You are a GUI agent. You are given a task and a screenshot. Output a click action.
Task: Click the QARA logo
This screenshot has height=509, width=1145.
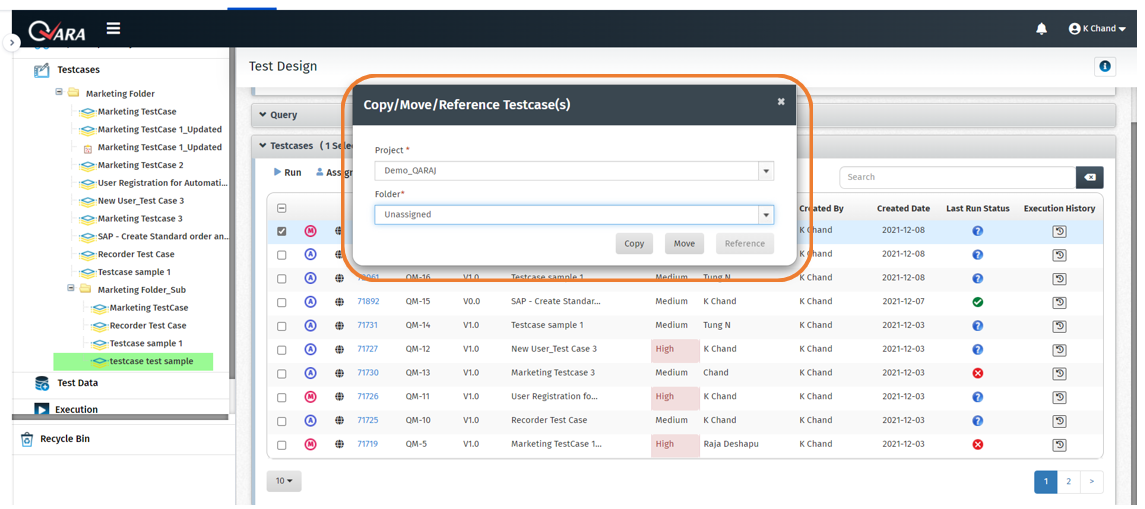tap(56, 29)
